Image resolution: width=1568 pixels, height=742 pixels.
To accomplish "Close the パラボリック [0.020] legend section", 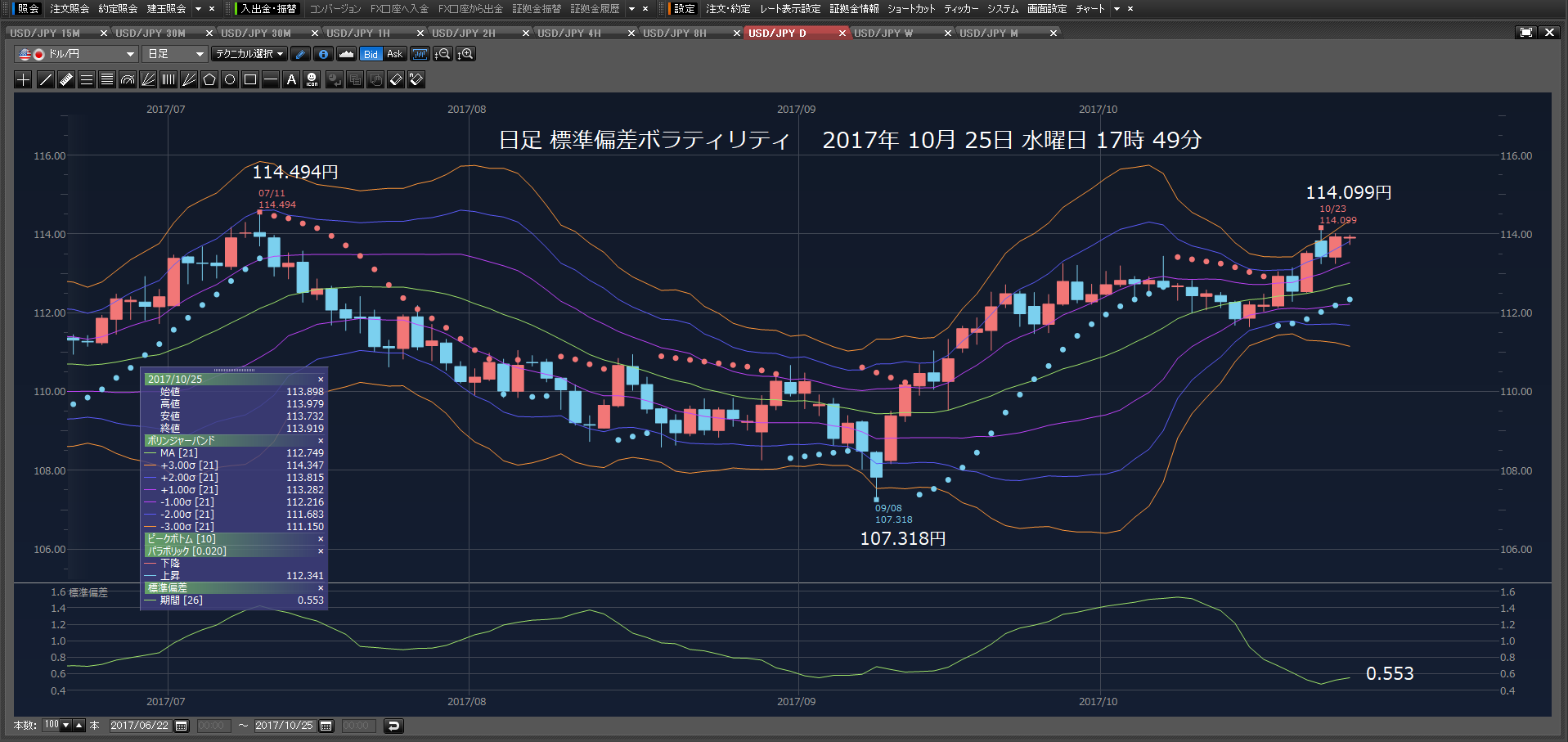I will (x=321, y=551).
